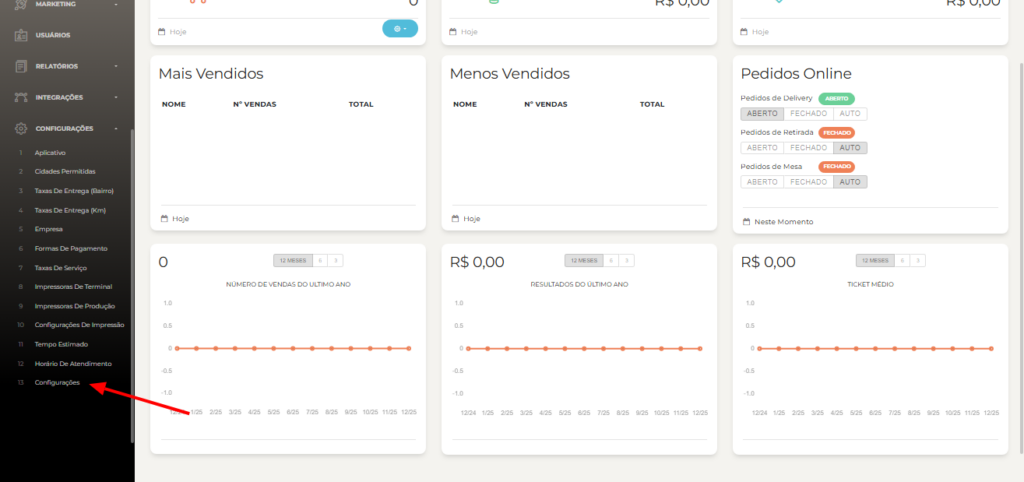Set Pedidos de Mesa to Auto
This screenshot has width=1024, height=482.
(x=850, y=182)
